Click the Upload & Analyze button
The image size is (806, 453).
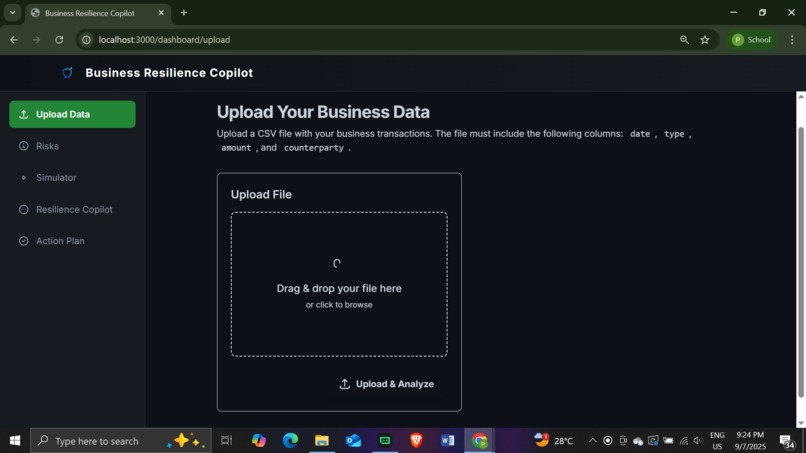[x=387, y=384]
